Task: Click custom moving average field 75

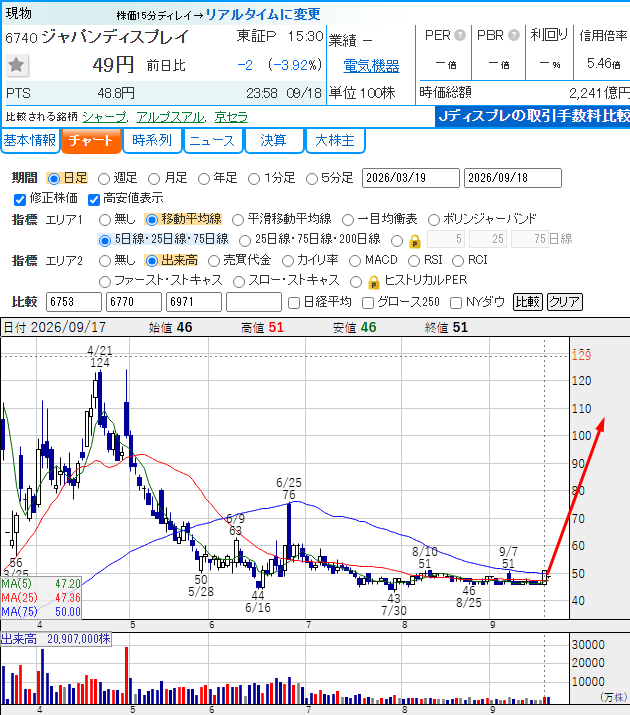Action: click(x=529, y=239)
